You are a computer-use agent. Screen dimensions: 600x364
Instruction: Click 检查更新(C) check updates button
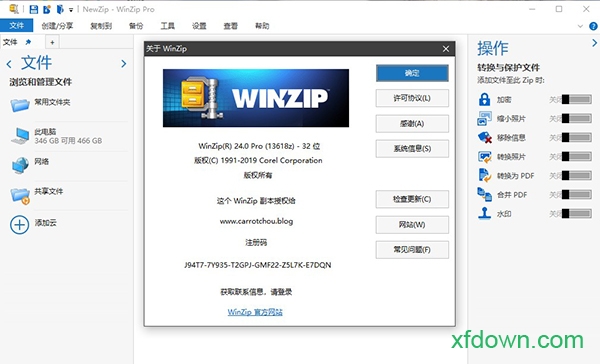[x=412, y=199]
